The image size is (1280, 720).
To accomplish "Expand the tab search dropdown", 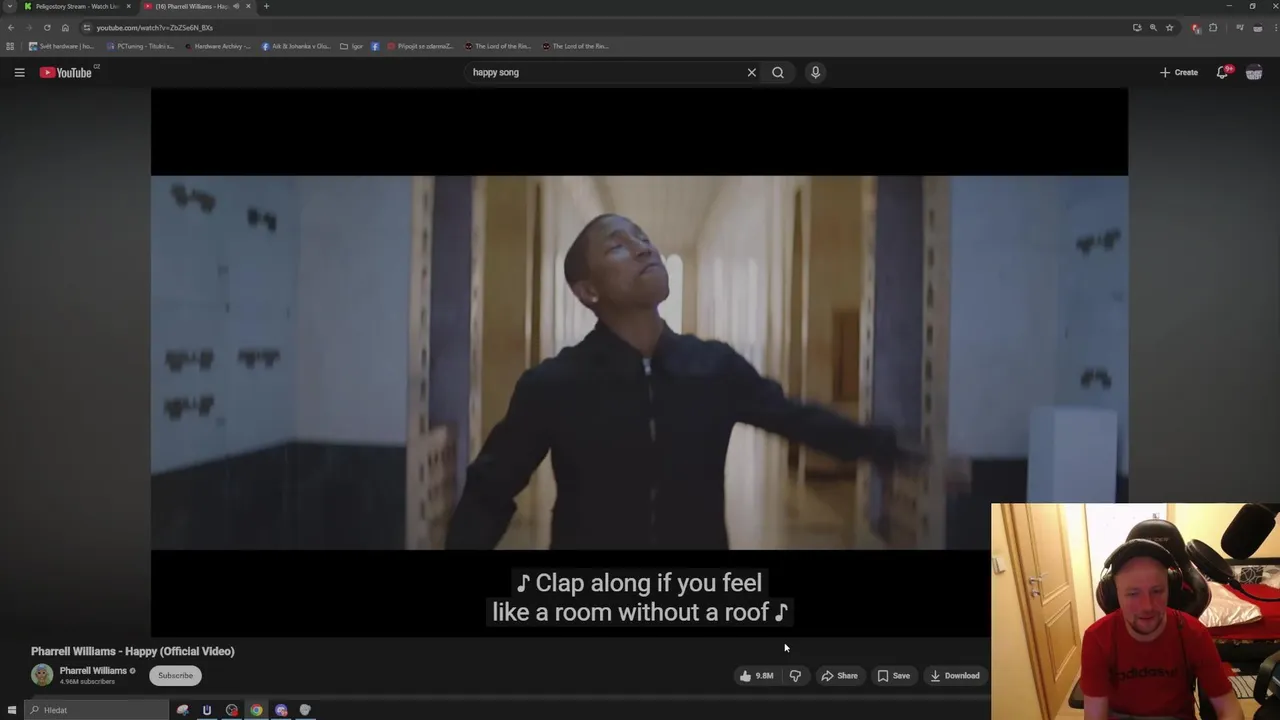I will pyautogui.click(x=10, y=6).
